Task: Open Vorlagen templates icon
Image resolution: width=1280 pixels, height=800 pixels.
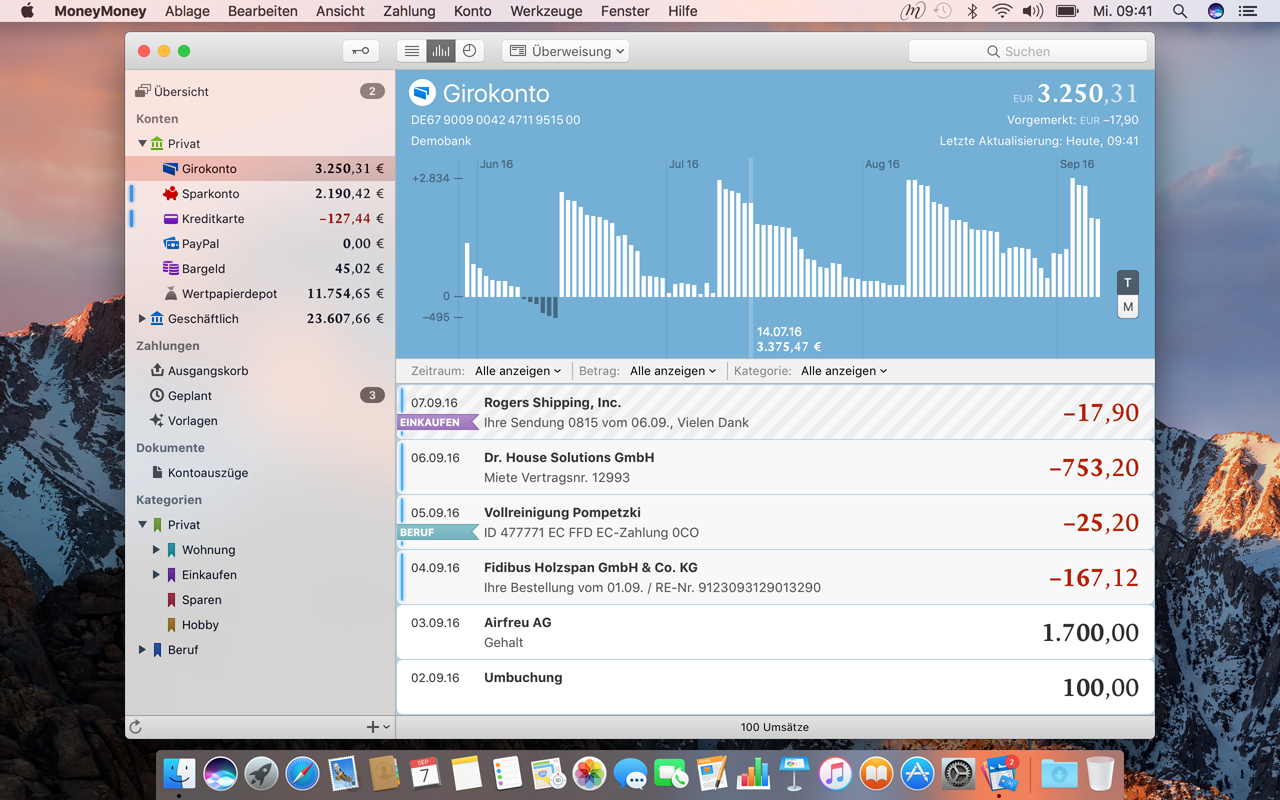Action: [x=157, y=421]
